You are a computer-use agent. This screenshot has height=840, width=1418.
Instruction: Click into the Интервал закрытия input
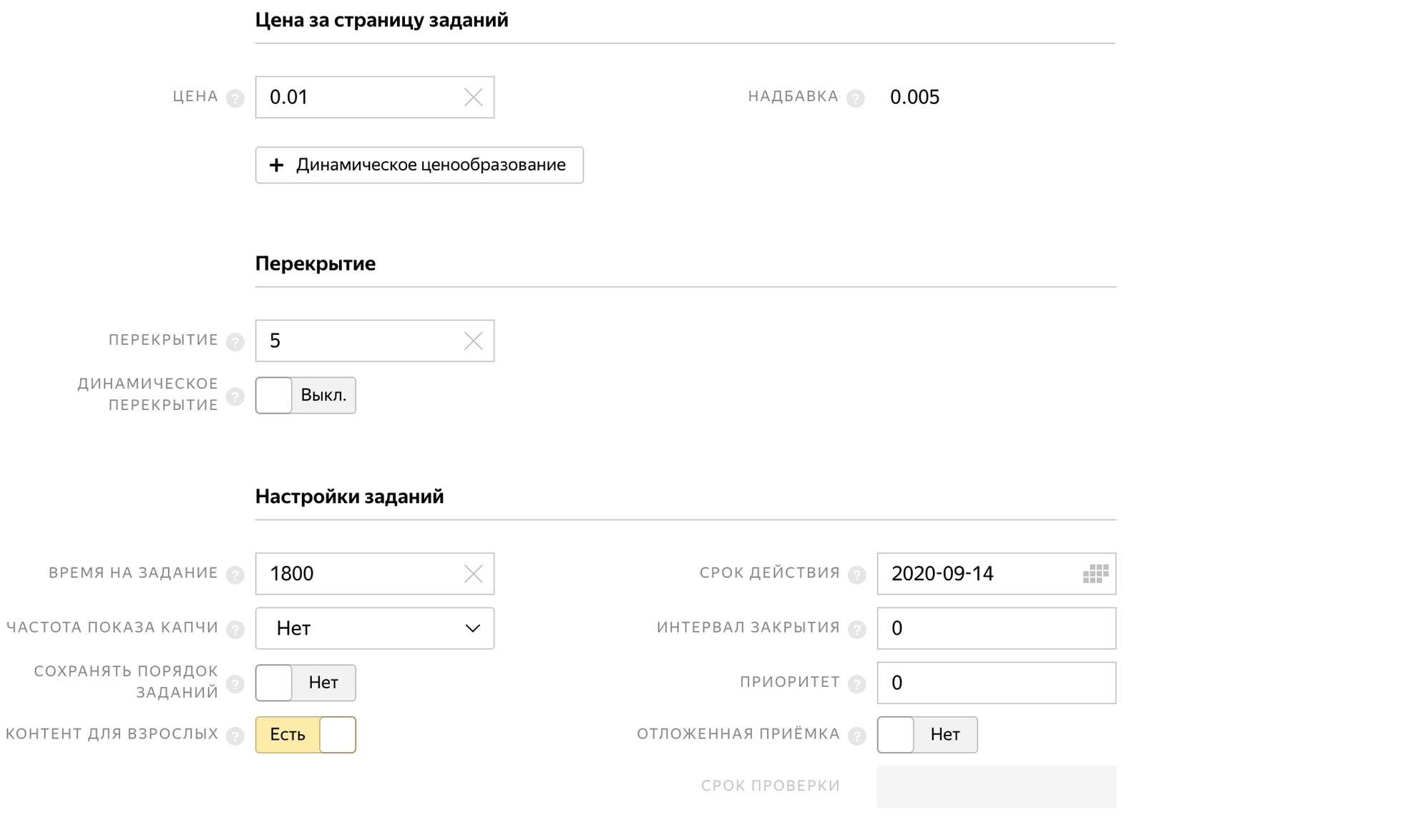pos(996,628)
